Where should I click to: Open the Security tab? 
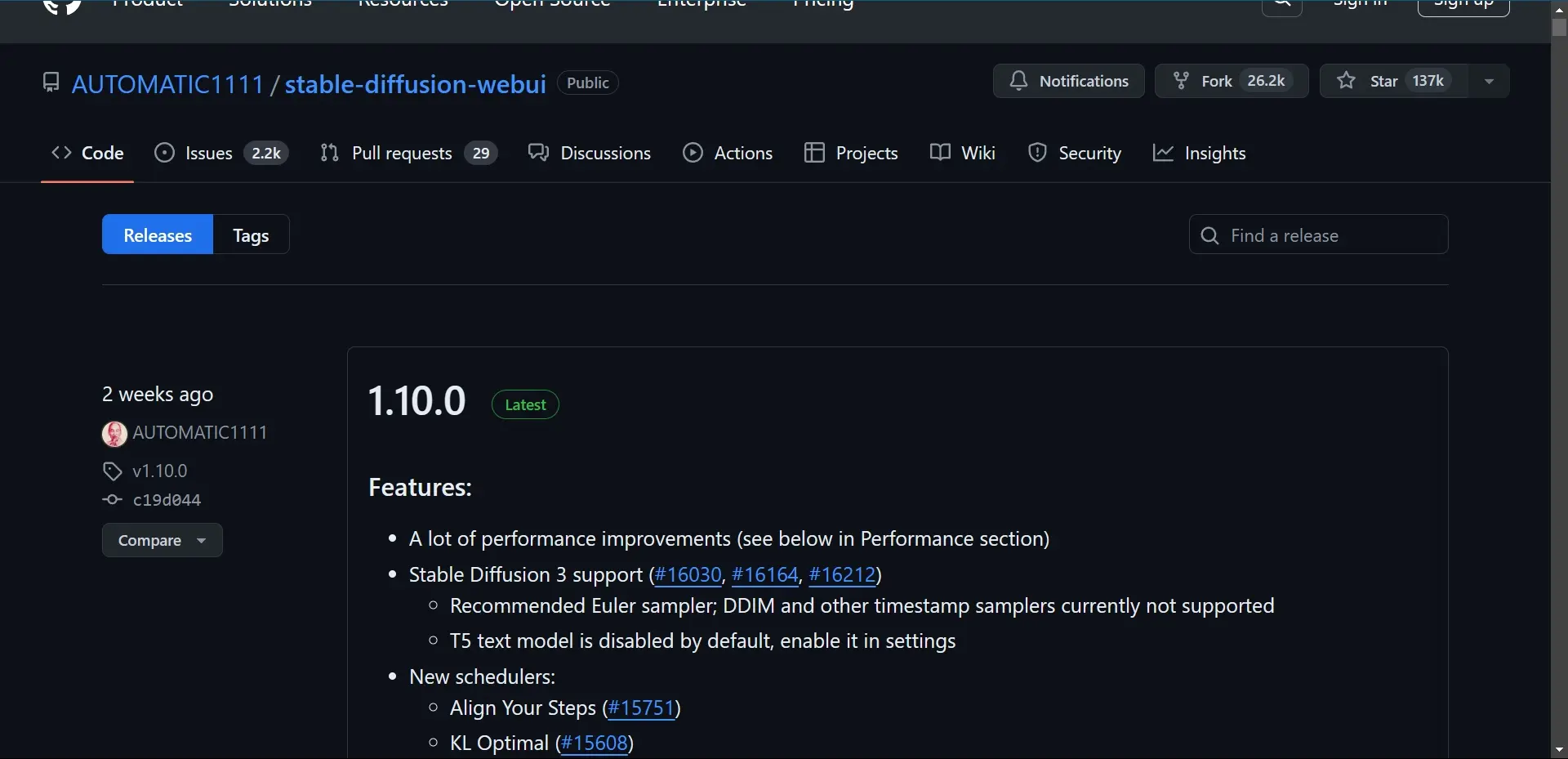[1075, 153]
